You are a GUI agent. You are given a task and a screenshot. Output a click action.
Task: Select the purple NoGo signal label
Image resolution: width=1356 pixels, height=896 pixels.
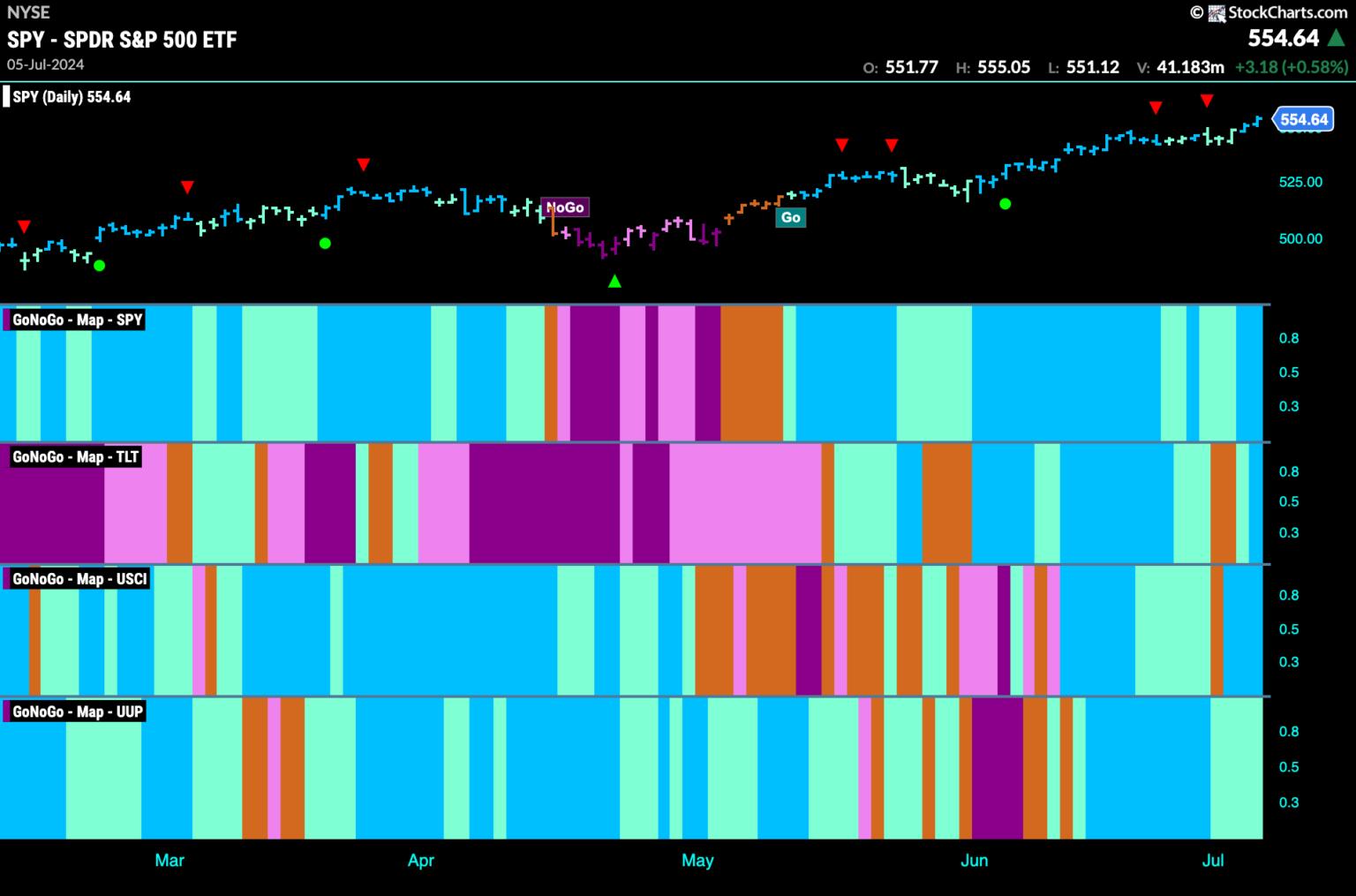pyautogui.click(x=565, y=207)
